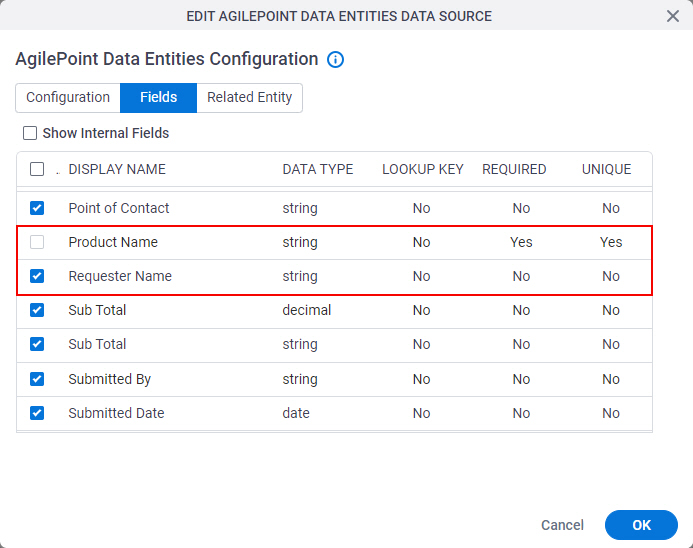
Task: Uncheck the Requester Name field
Action: pyautogui.click(x=37, y=276)
